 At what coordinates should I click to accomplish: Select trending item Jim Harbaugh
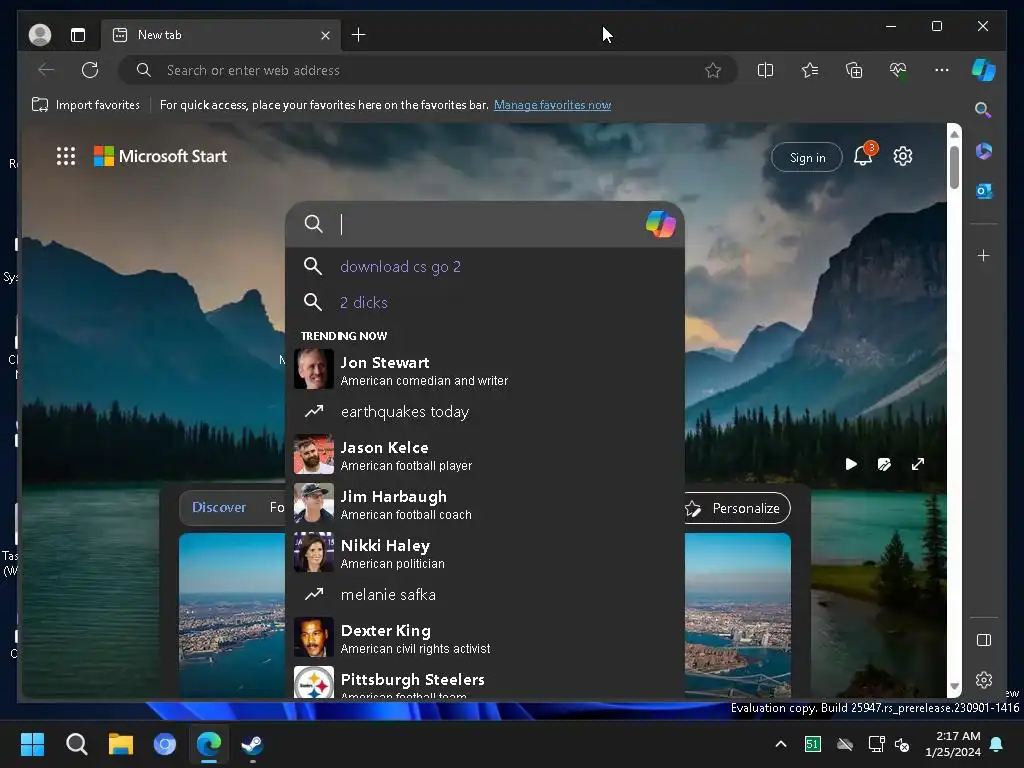[485, 504]
